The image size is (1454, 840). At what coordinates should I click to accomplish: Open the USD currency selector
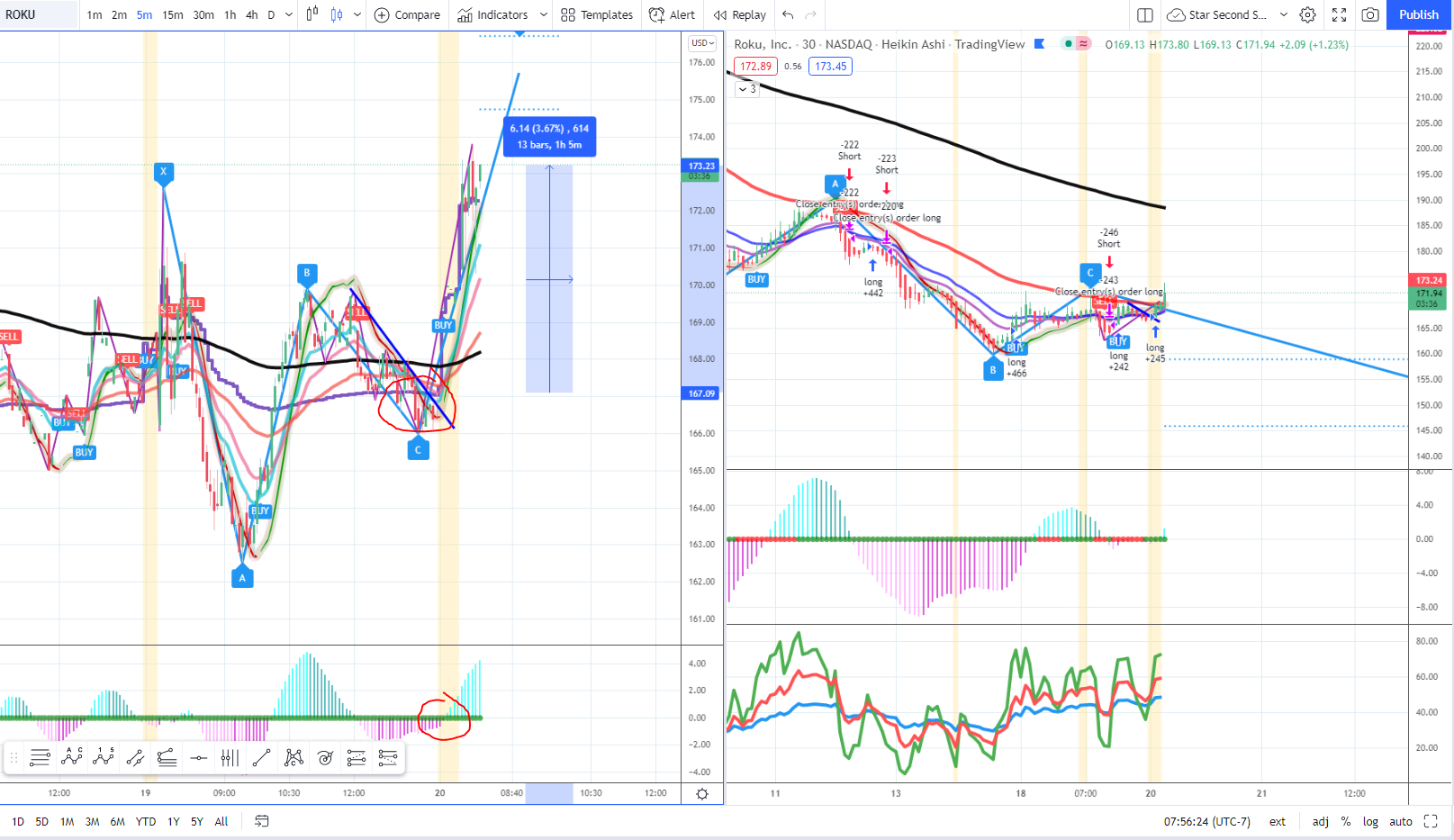702,43
